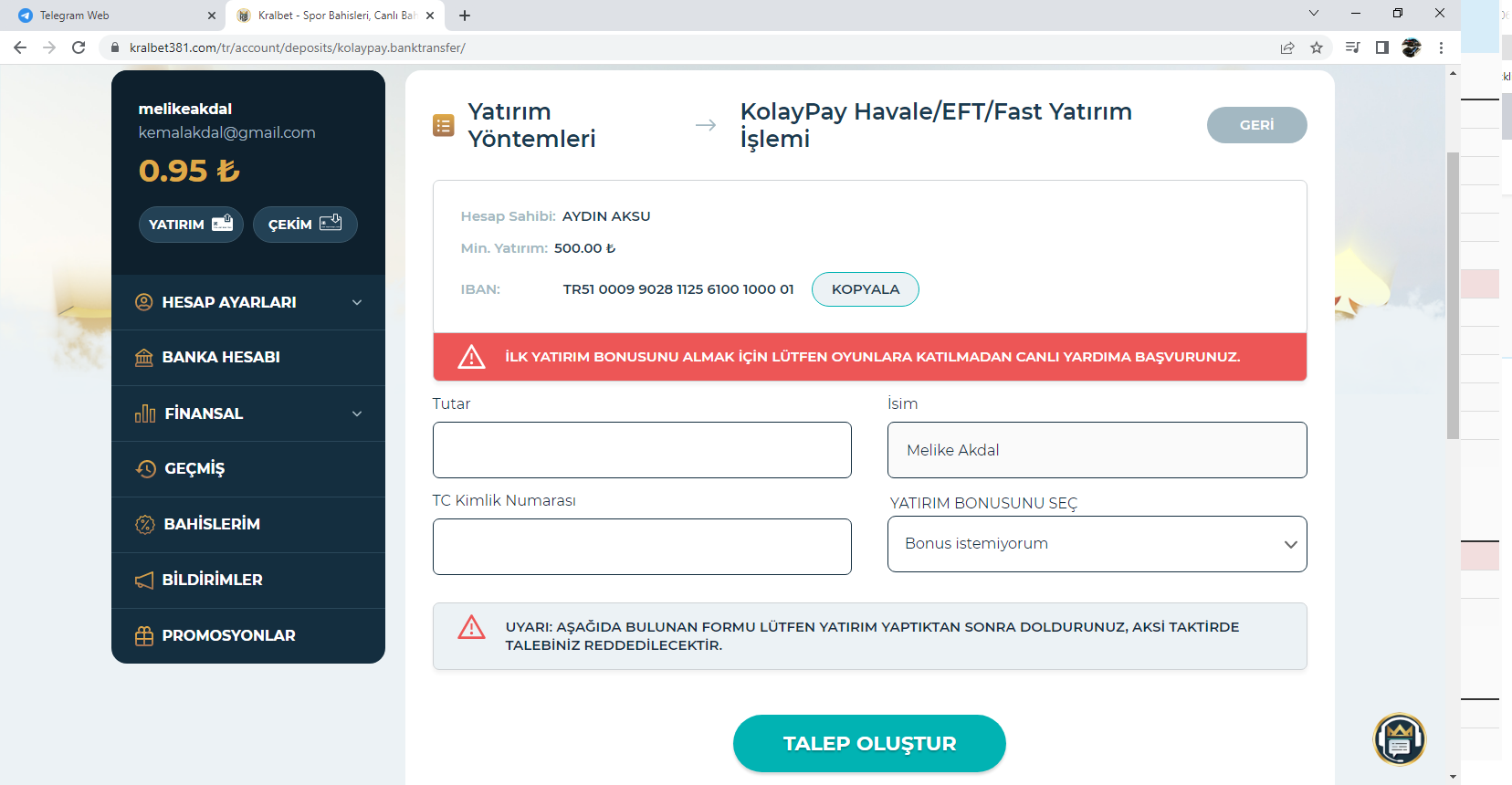Screen dimensions: 1512x785
Task: Click the IBAN number text
Action: pyautogui.click(x=678, y=289)
